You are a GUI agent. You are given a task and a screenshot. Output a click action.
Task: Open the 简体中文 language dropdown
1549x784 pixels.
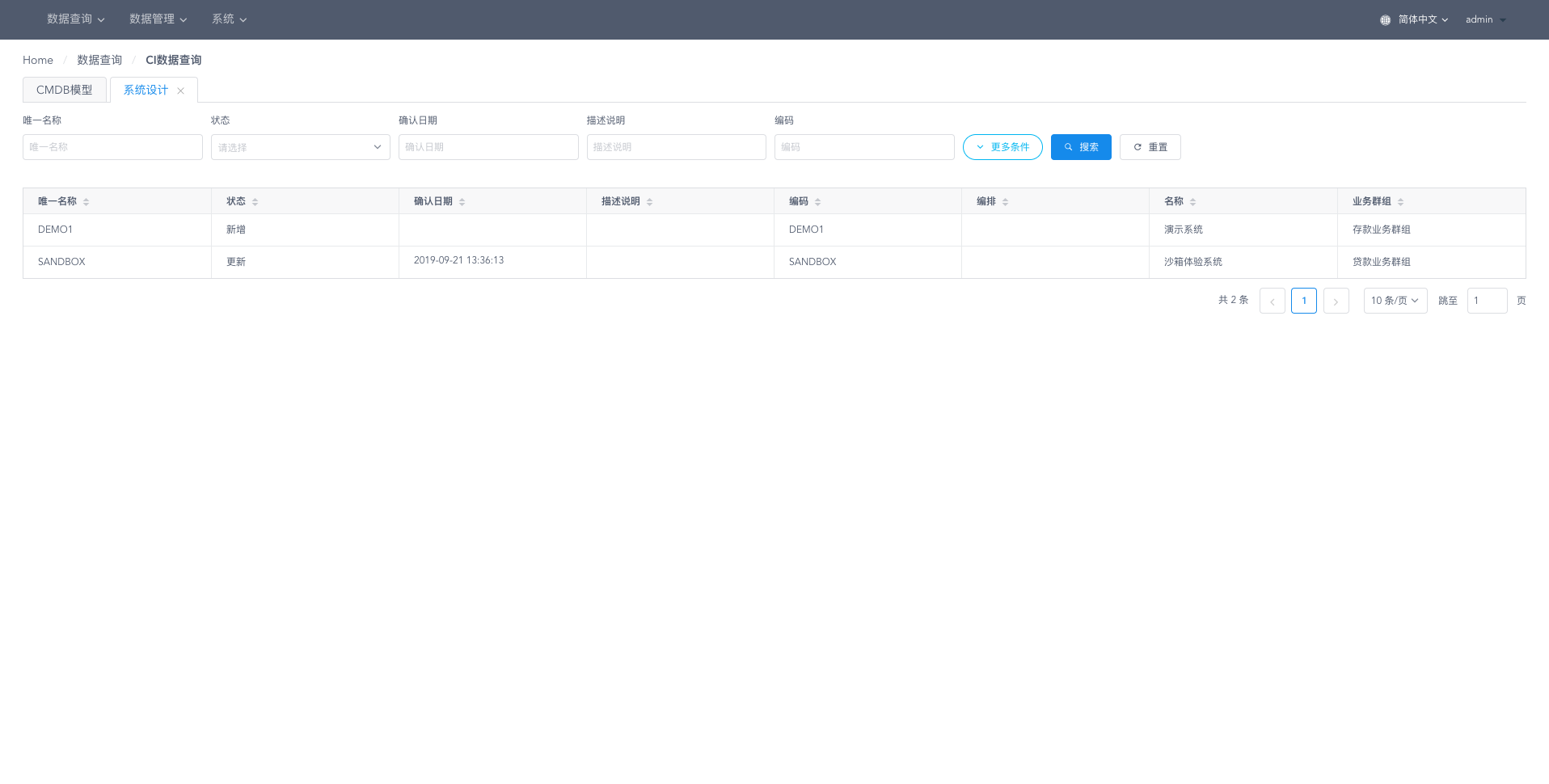click(1423, 19)
